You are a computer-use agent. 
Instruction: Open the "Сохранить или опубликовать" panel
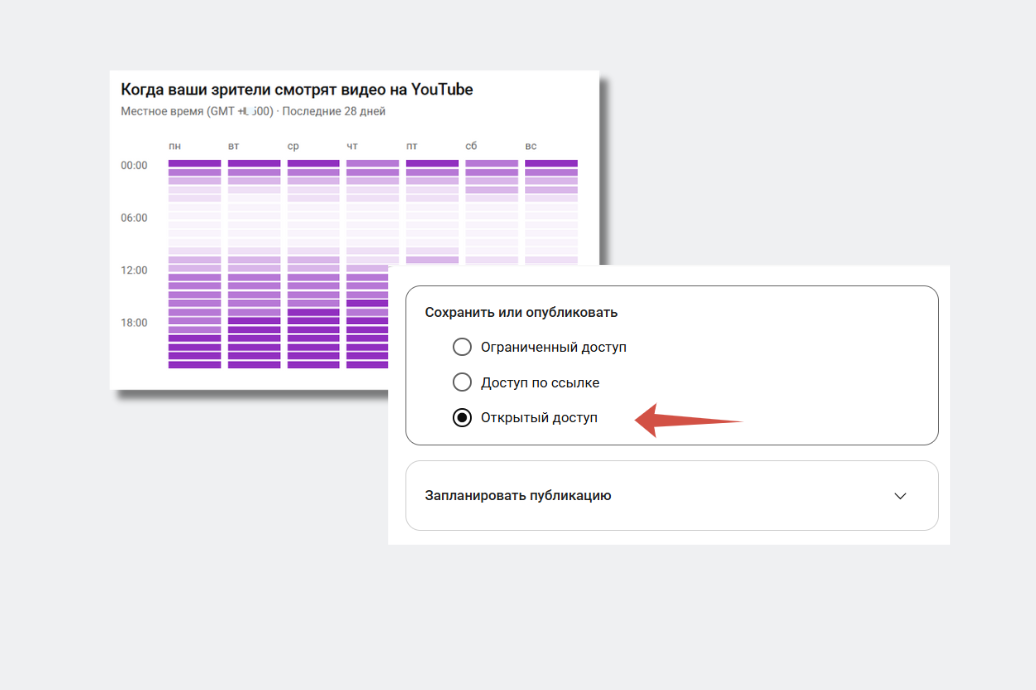524,311
